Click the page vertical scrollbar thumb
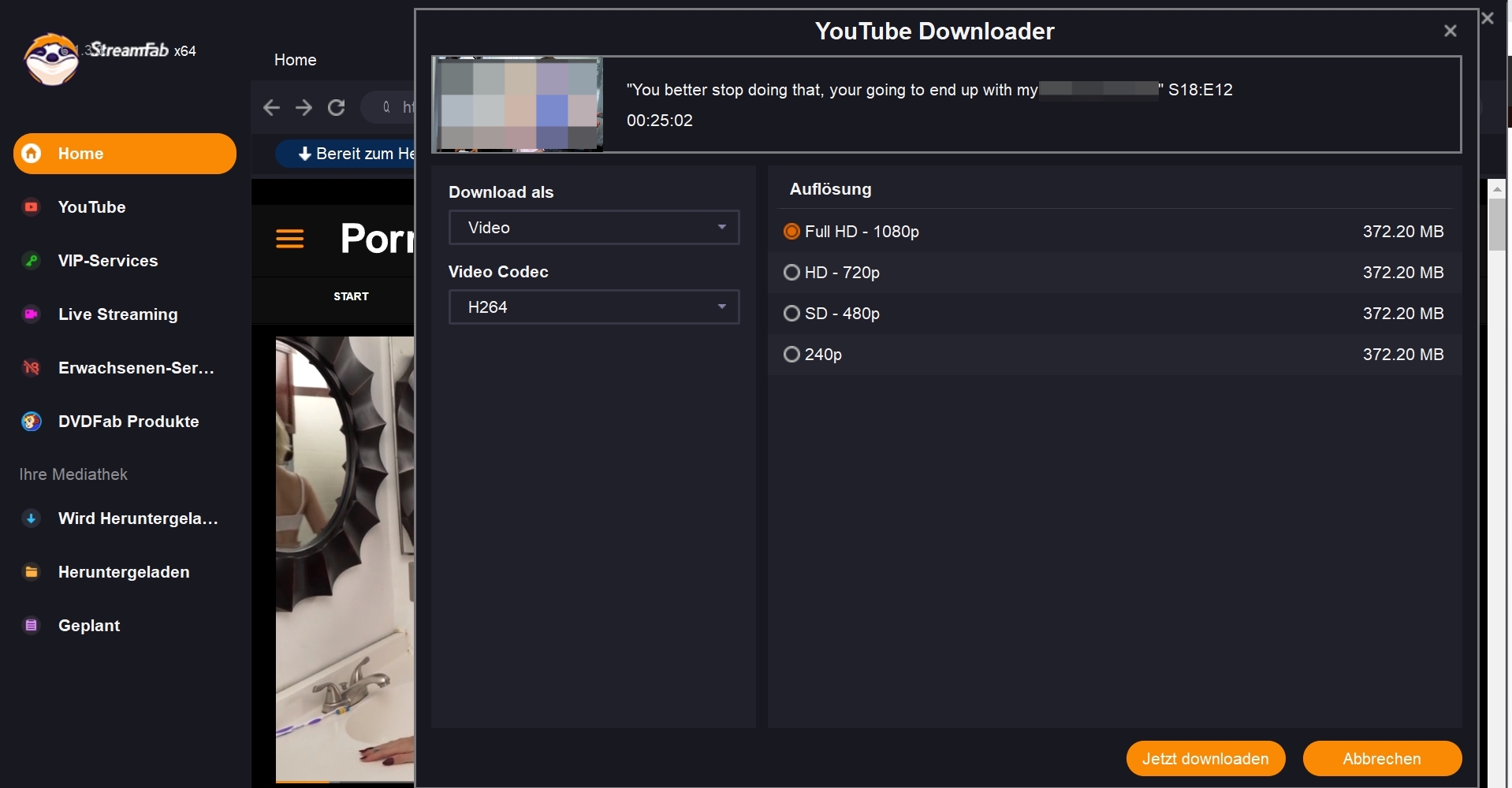This screenshot has width=1512, height=788. click(1497, 225)
